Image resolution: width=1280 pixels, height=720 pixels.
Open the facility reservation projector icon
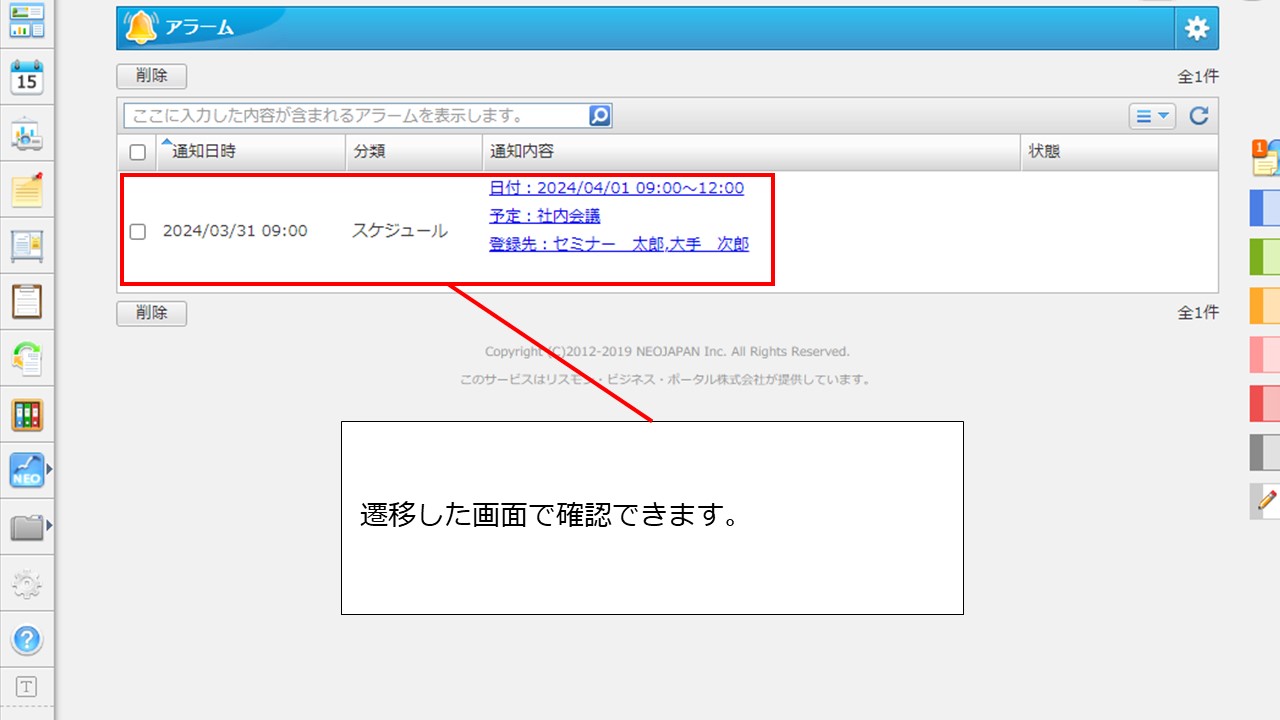pyautogui.click(x=26, y=134)
